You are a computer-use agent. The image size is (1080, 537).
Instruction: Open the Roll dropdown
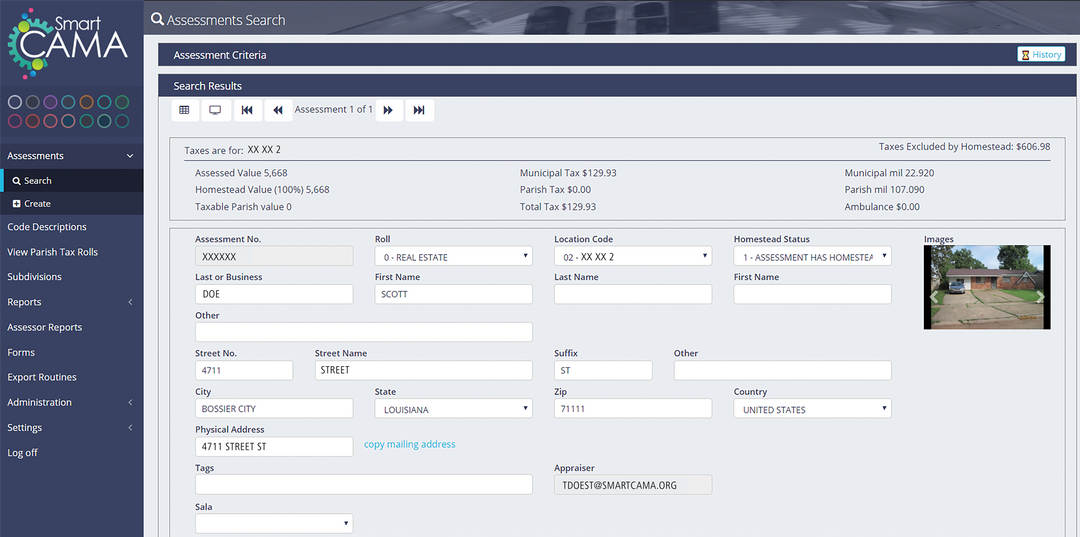coord(453,257)
